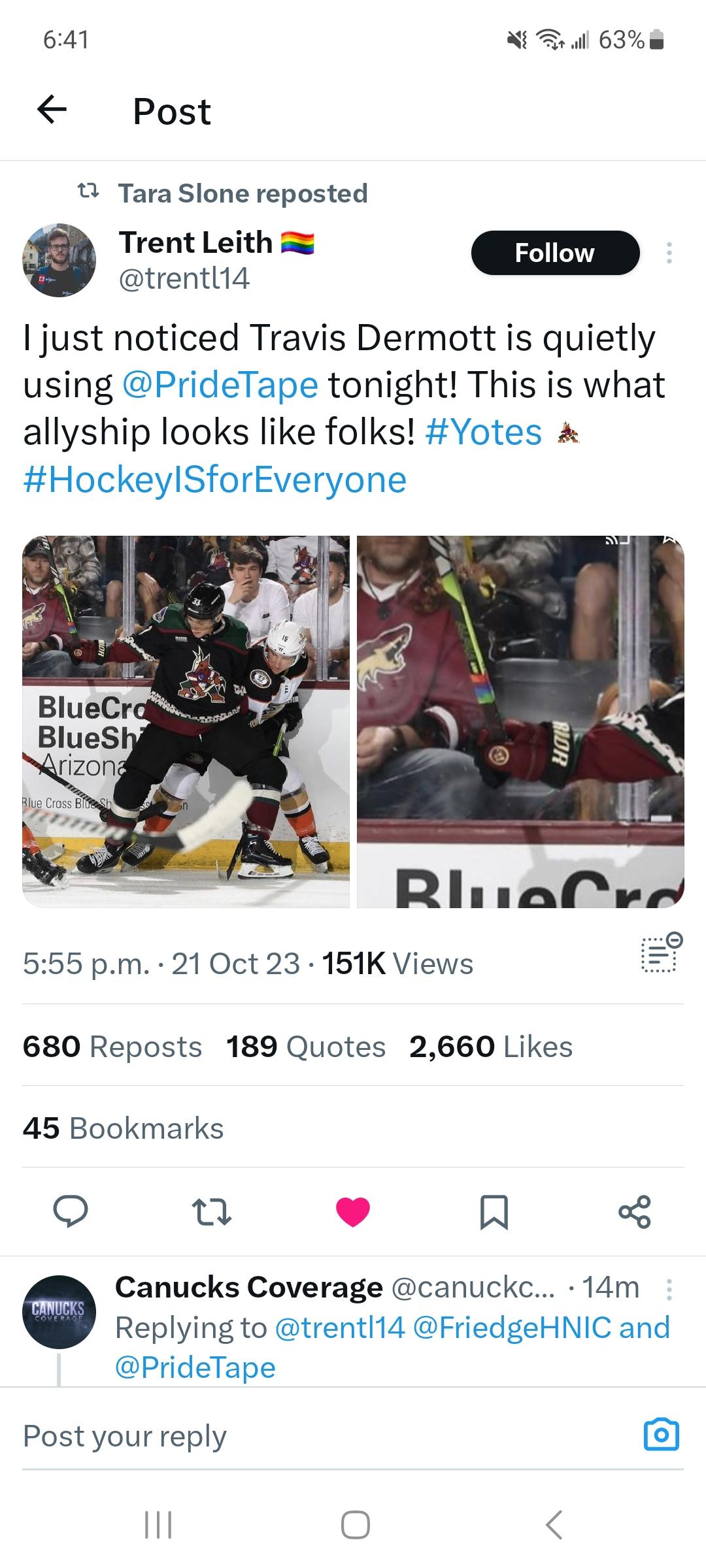Viewport: 706px width, 1568px height.
Task: Tap the repost arrows icon
Action: [212, 1212]
